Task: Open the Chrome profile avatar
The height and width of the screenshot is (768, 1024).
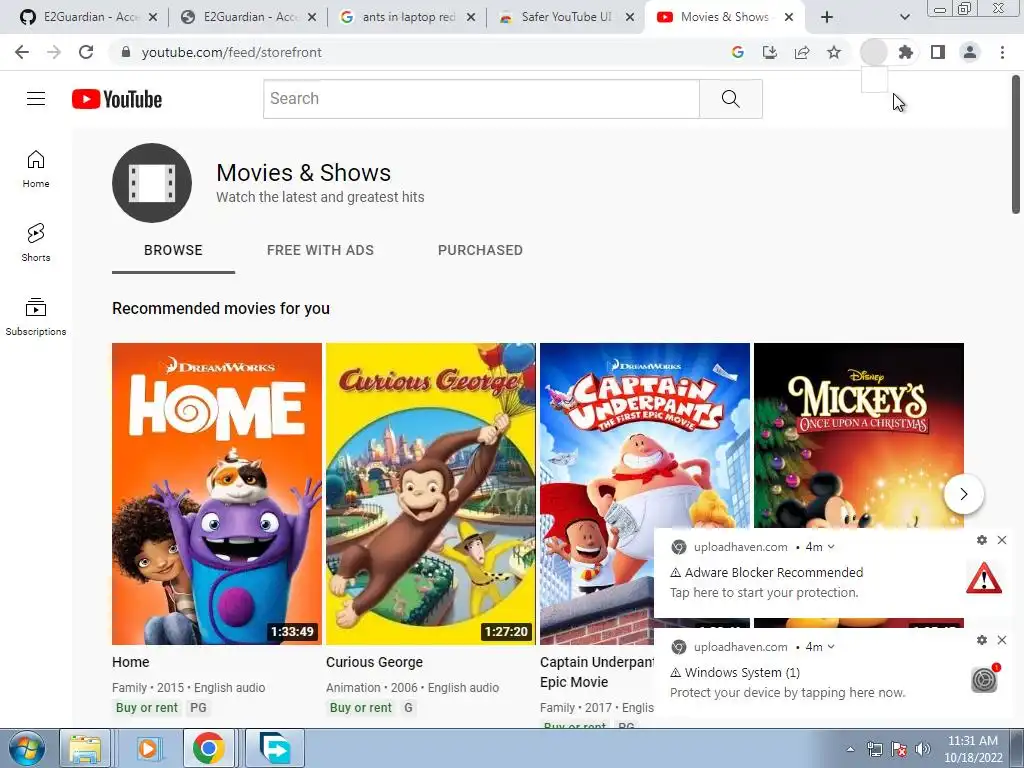Action: coord(970,52)
